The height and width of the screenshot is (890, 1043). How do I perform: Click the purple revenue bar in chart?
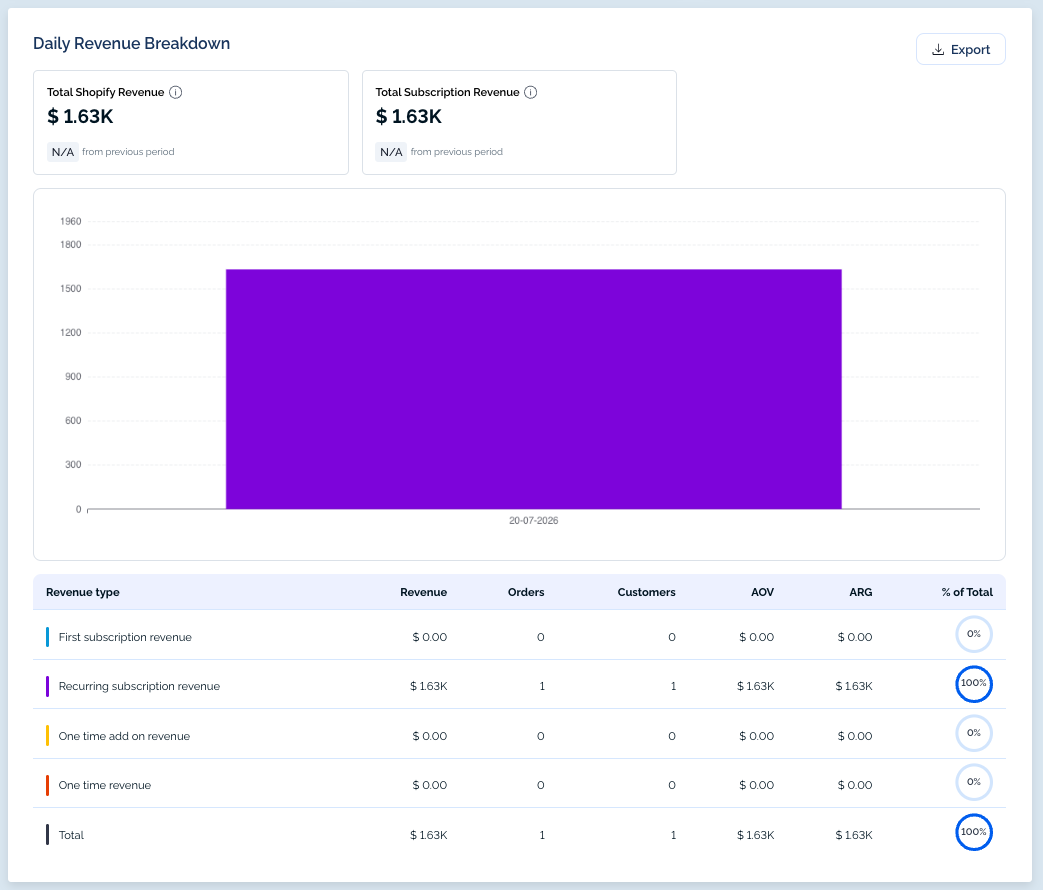pyautogui.click(x=533, y=389)
